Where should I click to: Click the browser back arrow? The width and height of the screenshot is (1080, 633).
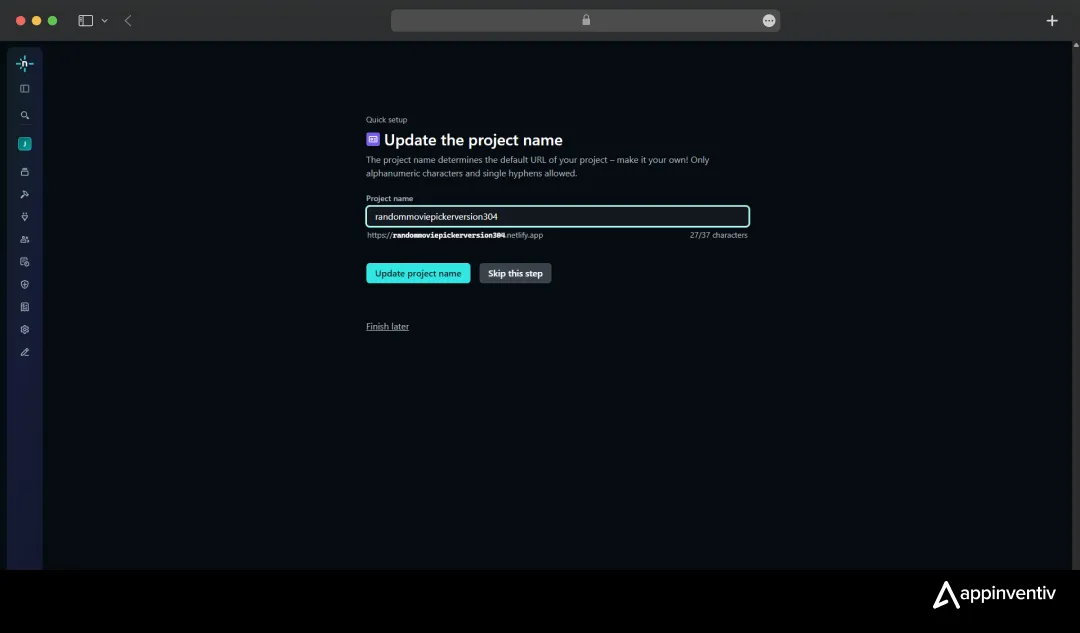(128, 20)
